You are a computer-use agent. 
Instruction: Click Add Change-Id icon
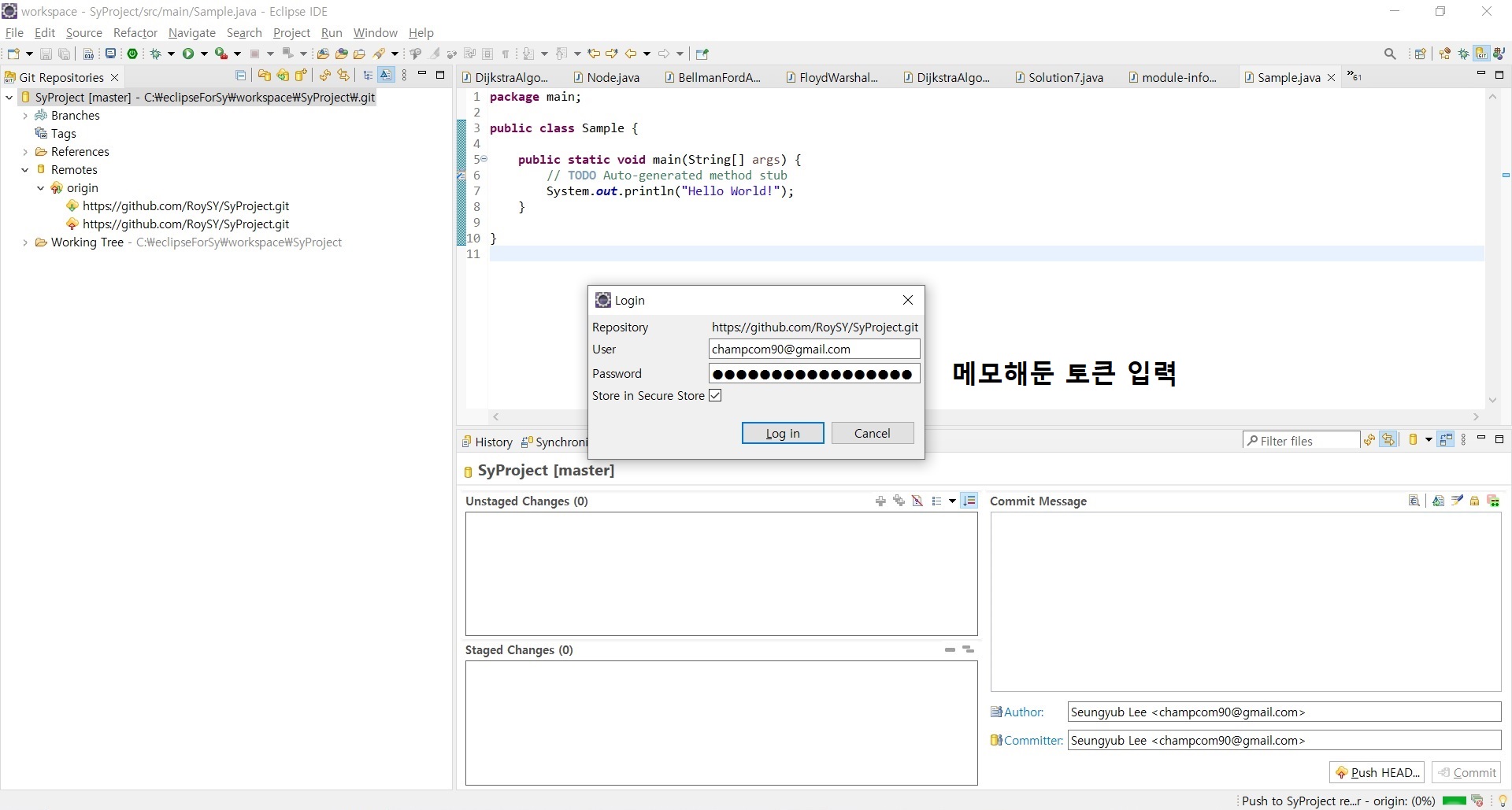[x=1493, y=501]
